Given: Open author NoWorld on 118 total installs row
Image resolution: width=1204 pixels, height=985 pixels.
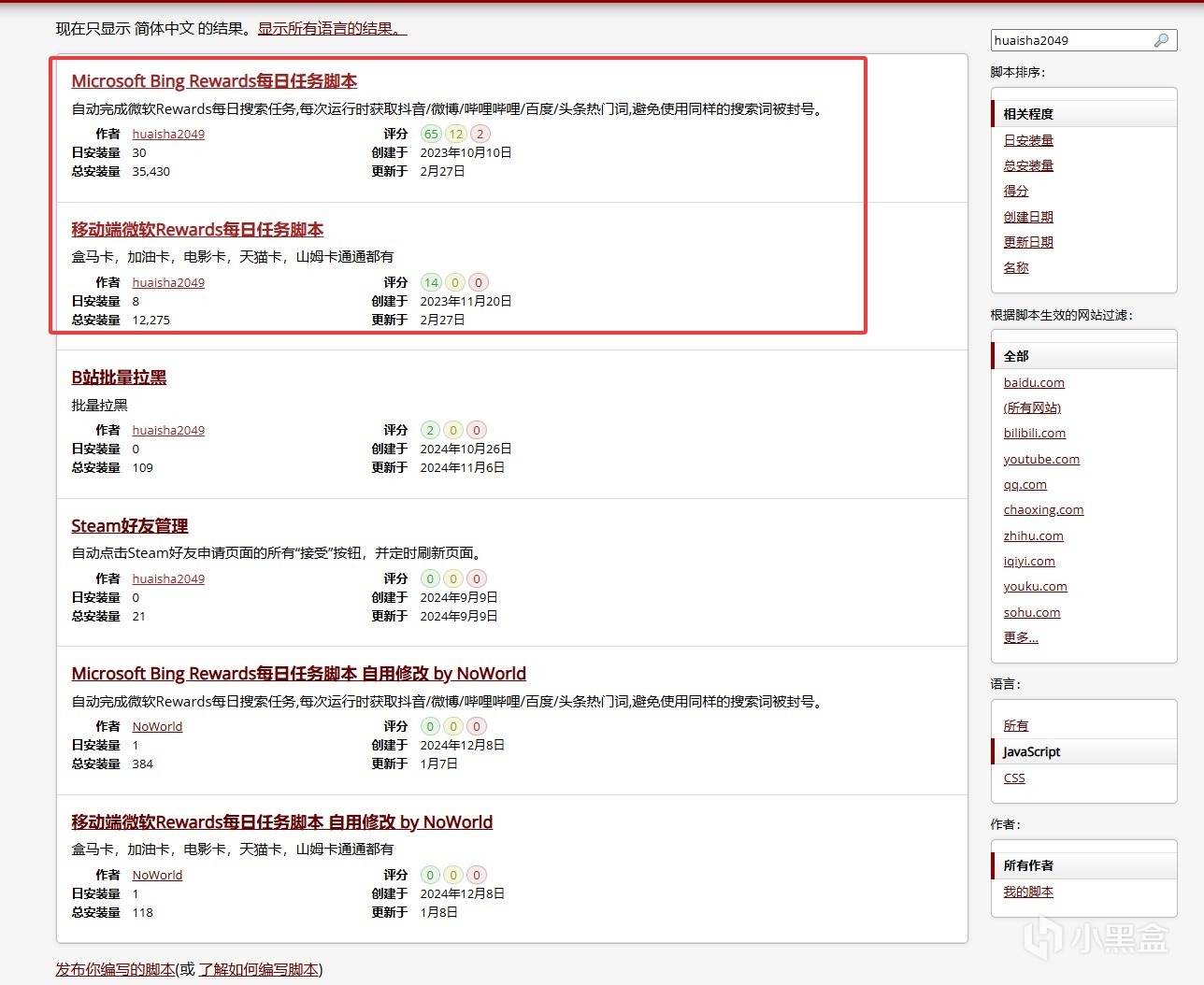Looking at the screenshot, I should 157,875.
